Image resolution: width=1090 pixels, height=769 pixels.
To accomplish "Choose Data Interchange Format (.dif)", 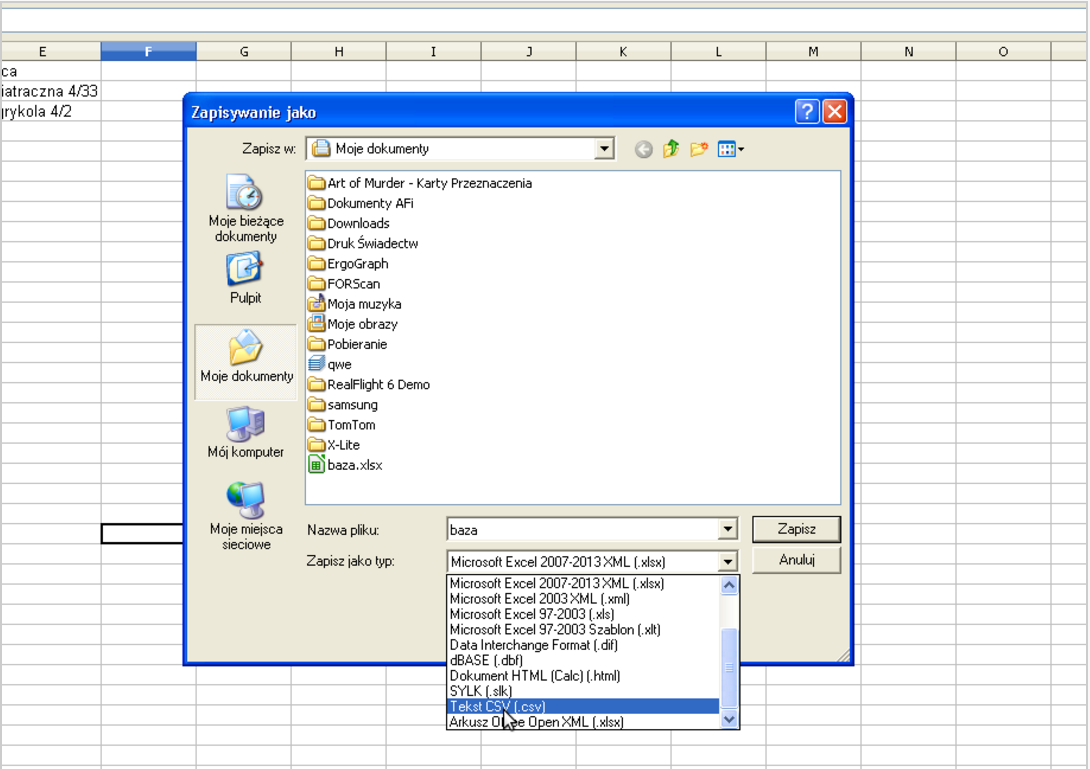I will [x=583, y=645].
